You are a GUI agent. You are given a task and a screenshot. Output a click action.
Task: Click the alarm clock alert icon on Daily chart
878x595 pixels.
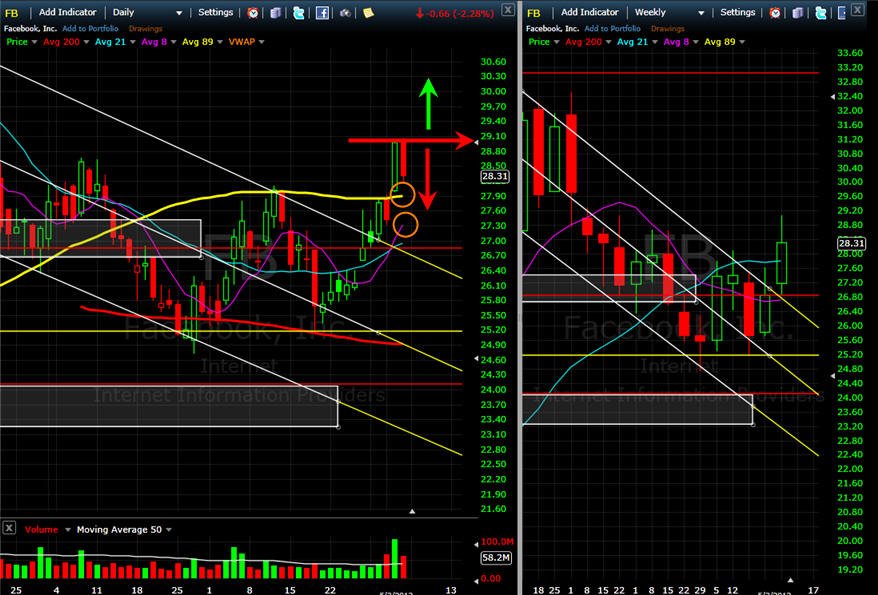click(x=253, y=12)
